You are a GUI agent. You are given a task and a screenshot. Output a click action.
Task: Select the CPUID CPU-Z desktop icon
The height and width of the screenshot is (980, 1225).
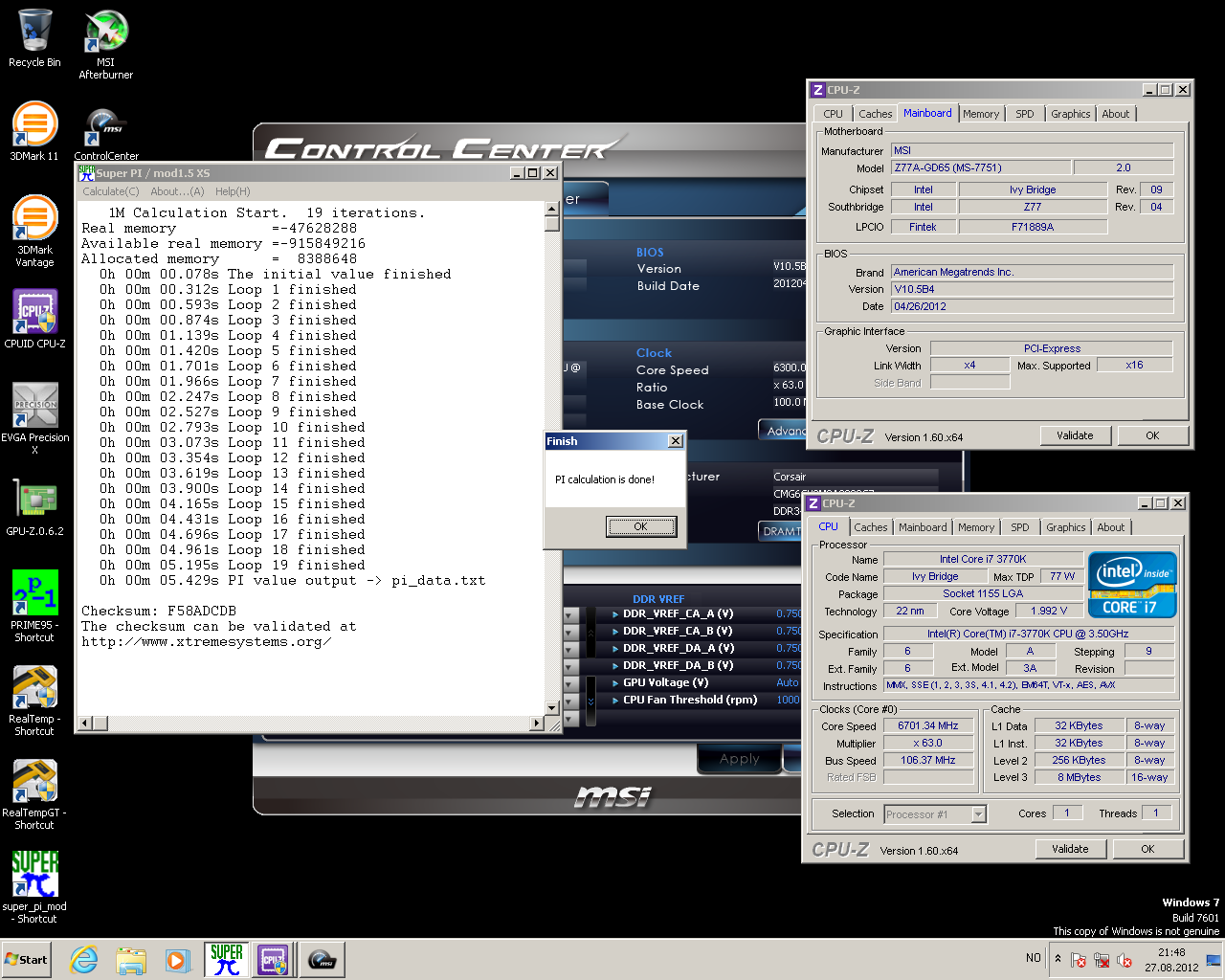[34, 319]
